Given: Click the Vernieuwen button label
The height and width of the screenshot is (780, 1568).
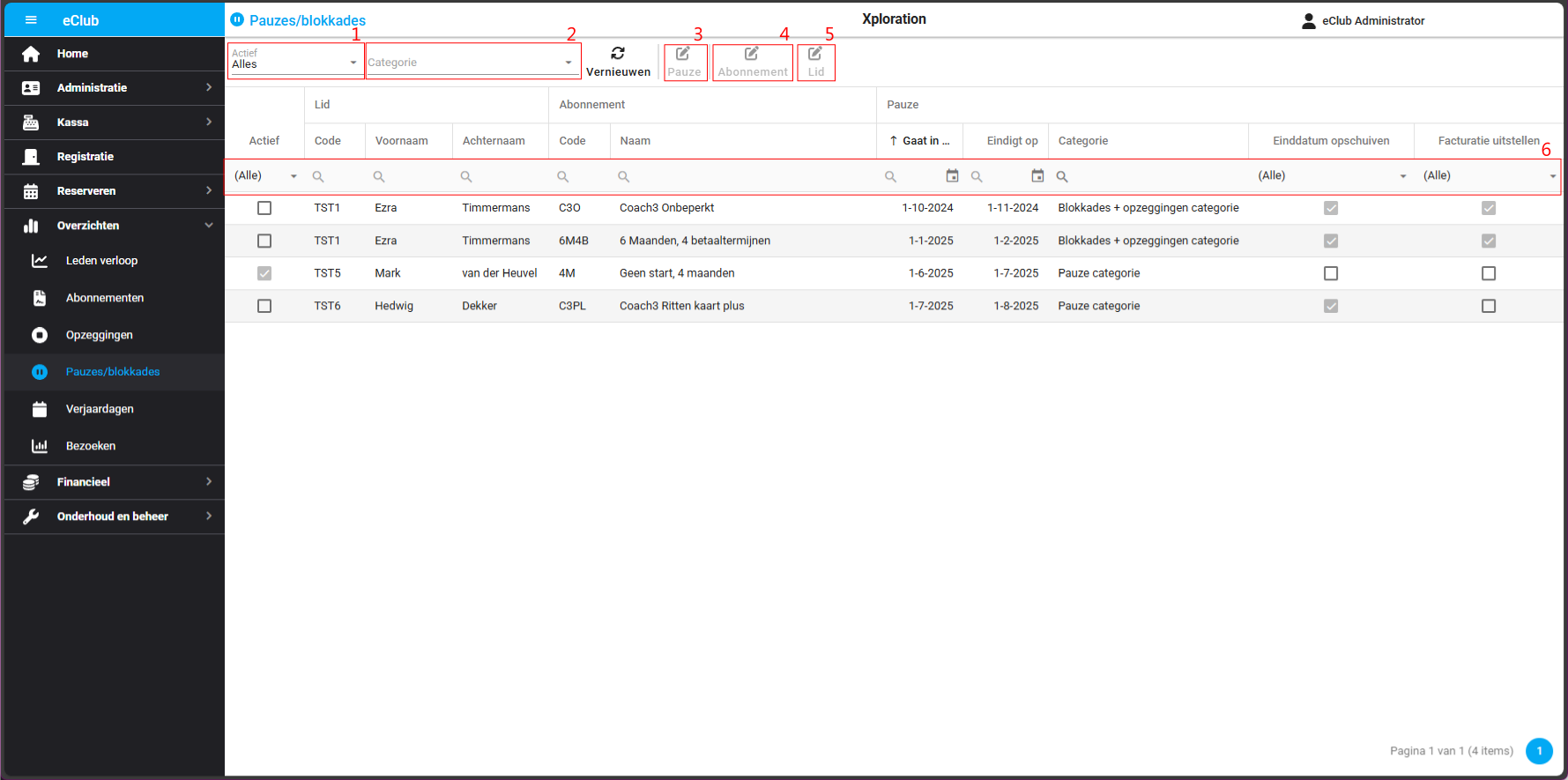Looking at the screenshot, I should pos(618,72).
